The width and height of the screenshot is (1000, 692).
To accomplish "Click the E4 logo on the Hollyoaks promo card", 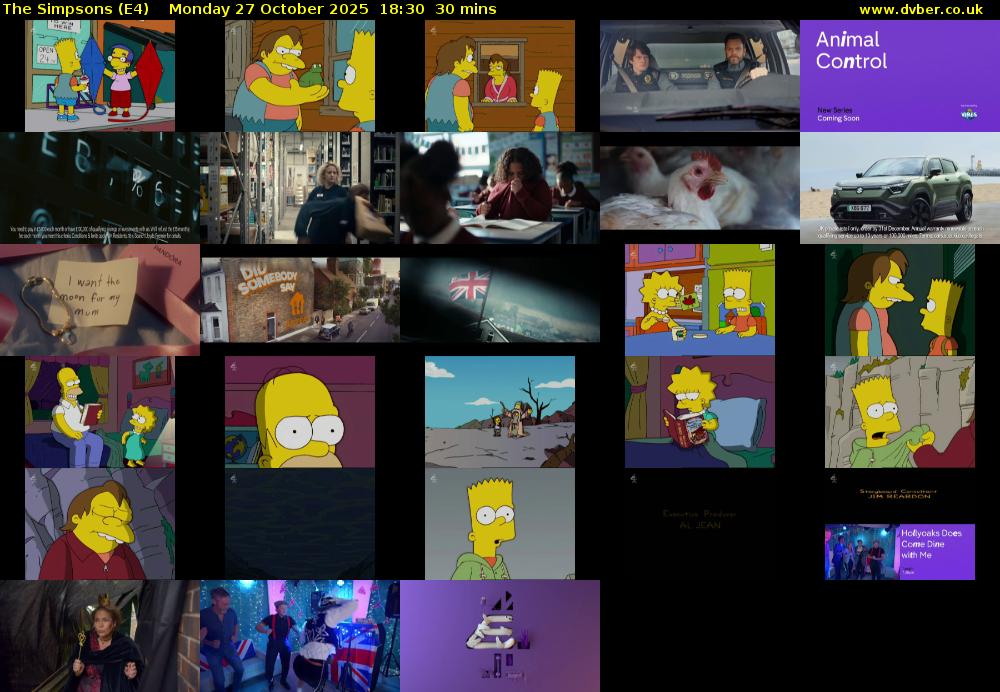I will pos(908,570).
